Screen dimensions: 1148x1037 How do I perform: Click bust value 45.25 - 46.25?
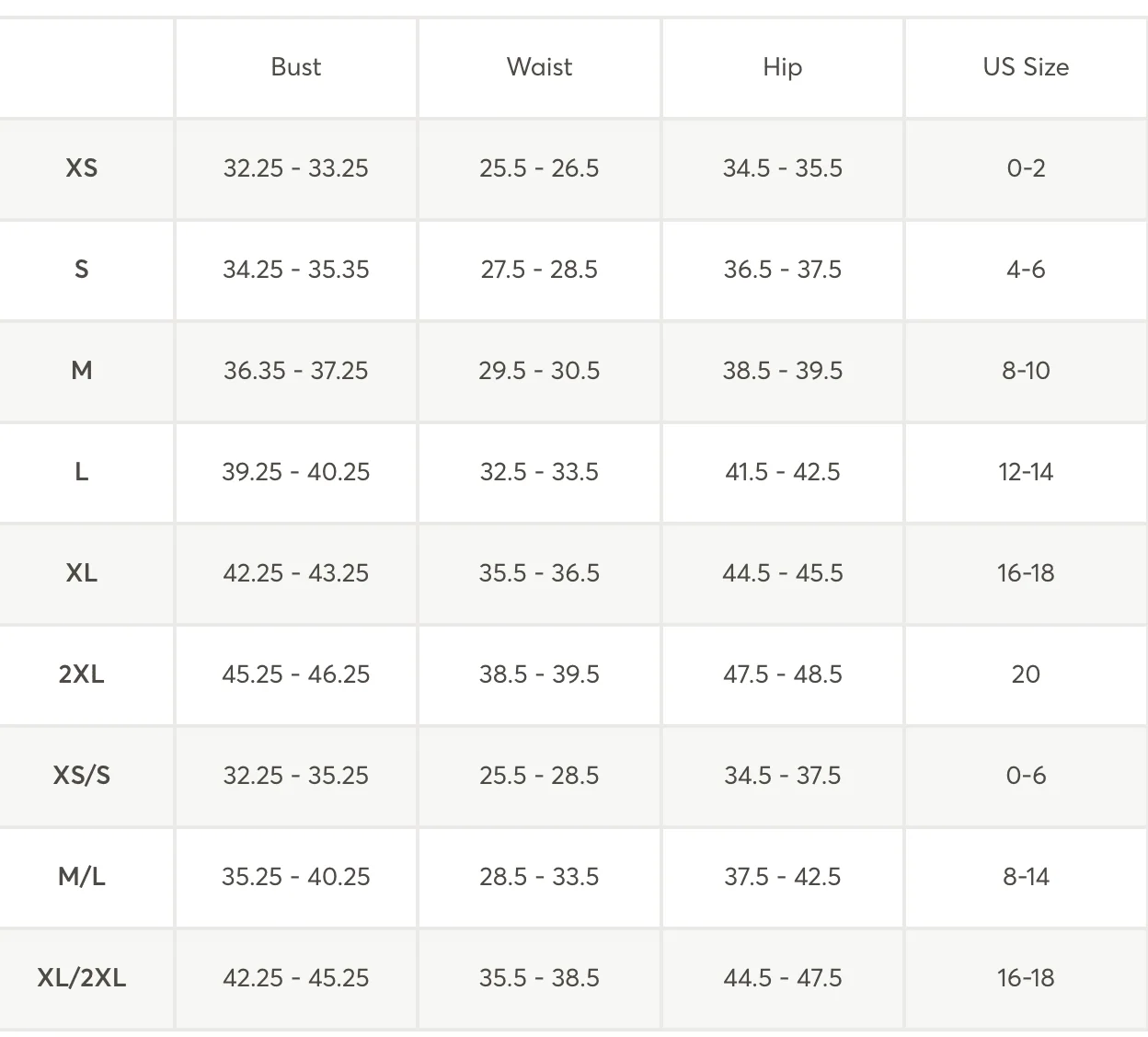pyautogui.click(x=296, y=674)
